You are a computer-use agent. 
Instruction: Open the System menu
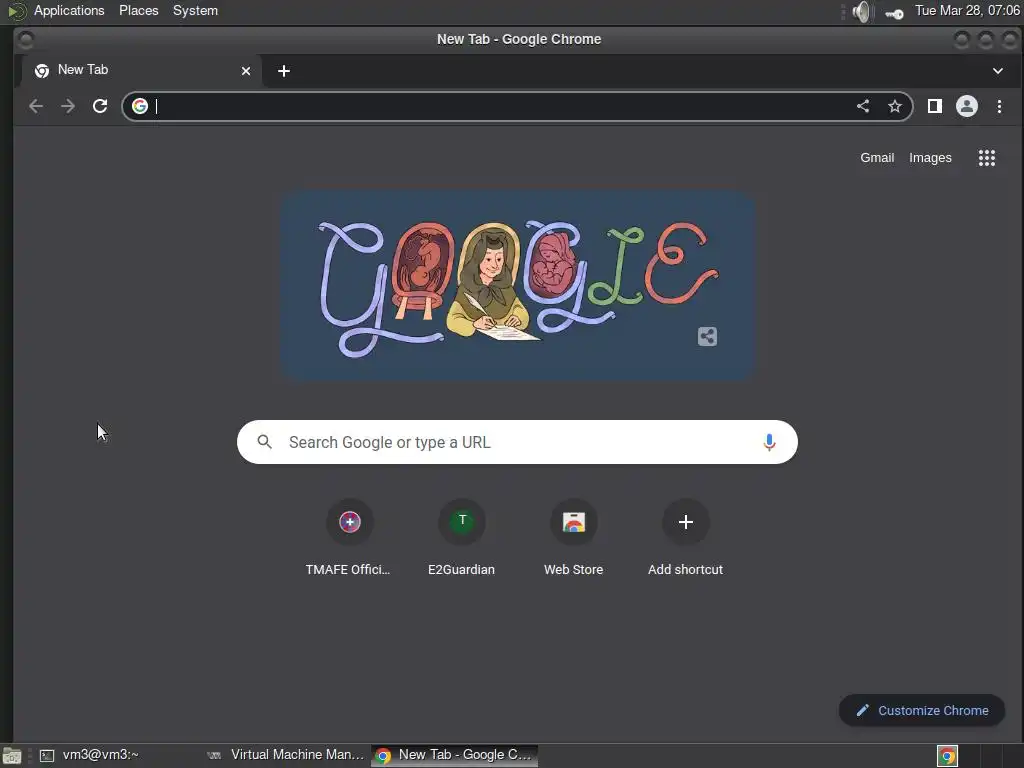coord(195,10)
